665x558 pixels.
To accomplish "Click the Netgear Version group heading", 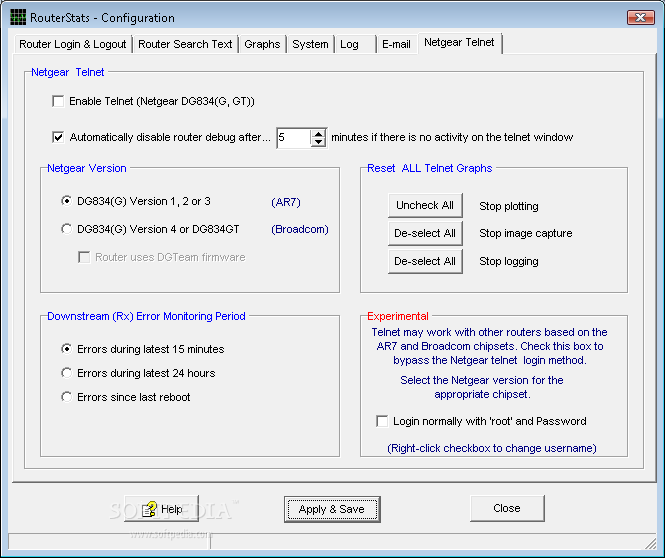I will 87,168.
